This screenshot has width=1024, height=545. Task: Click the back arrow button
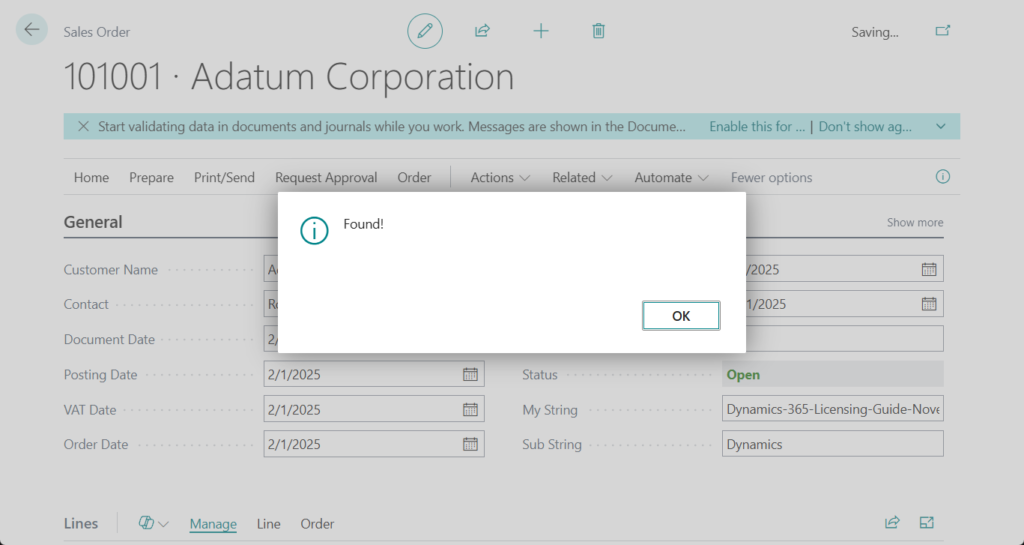tap(32, 30)
